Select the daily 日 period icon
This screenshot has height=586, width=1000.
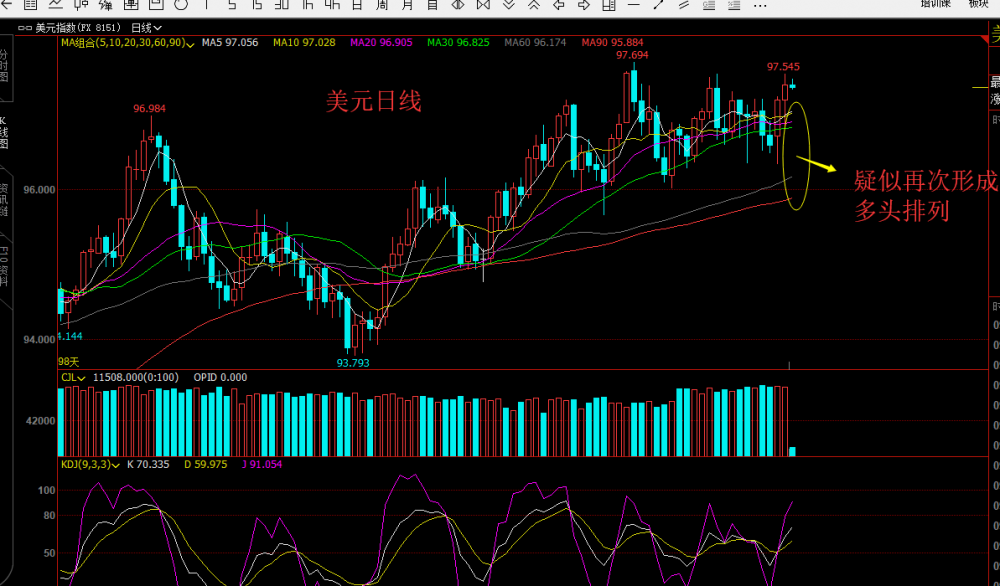[357, 4]
